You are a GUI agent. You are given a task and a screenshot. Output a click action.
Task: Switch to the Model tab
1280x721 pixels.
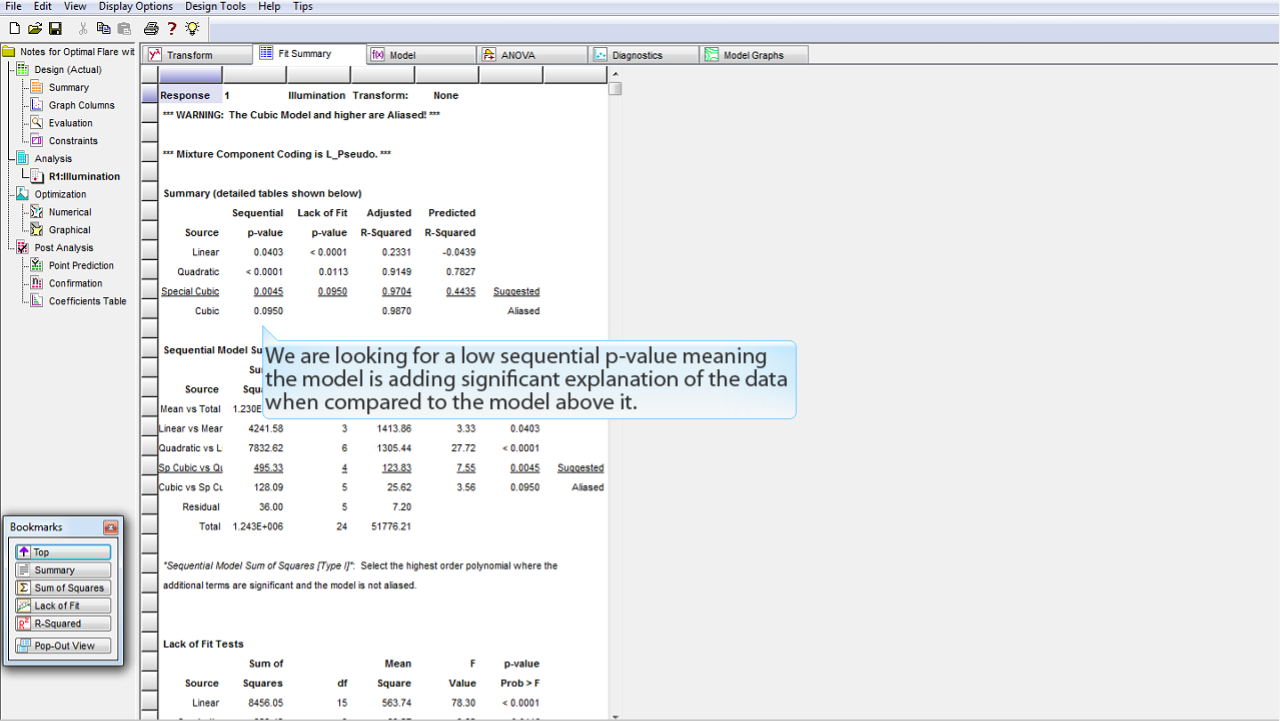[x=421, y=55]
